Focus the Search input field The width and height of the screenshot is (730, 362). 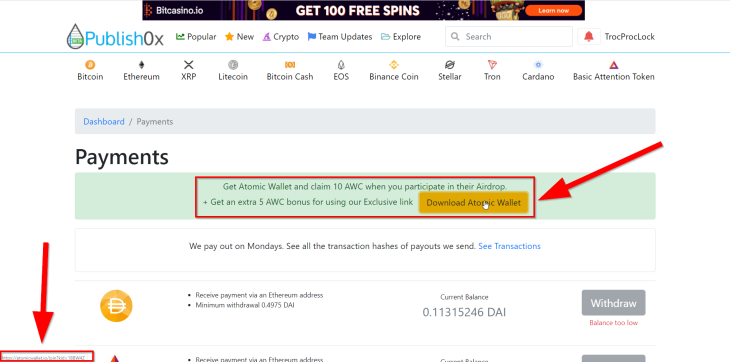point(509,36)
